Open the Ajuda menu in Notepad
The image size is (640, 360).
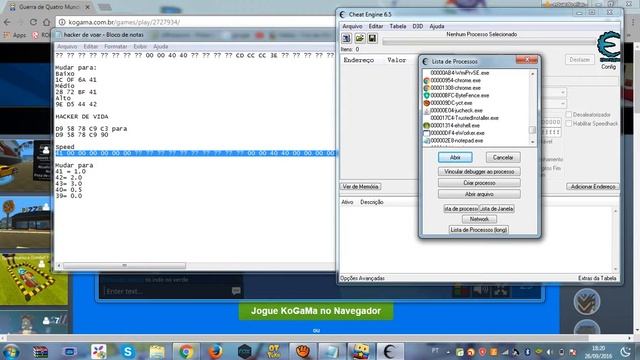click(x=160, y=47)
